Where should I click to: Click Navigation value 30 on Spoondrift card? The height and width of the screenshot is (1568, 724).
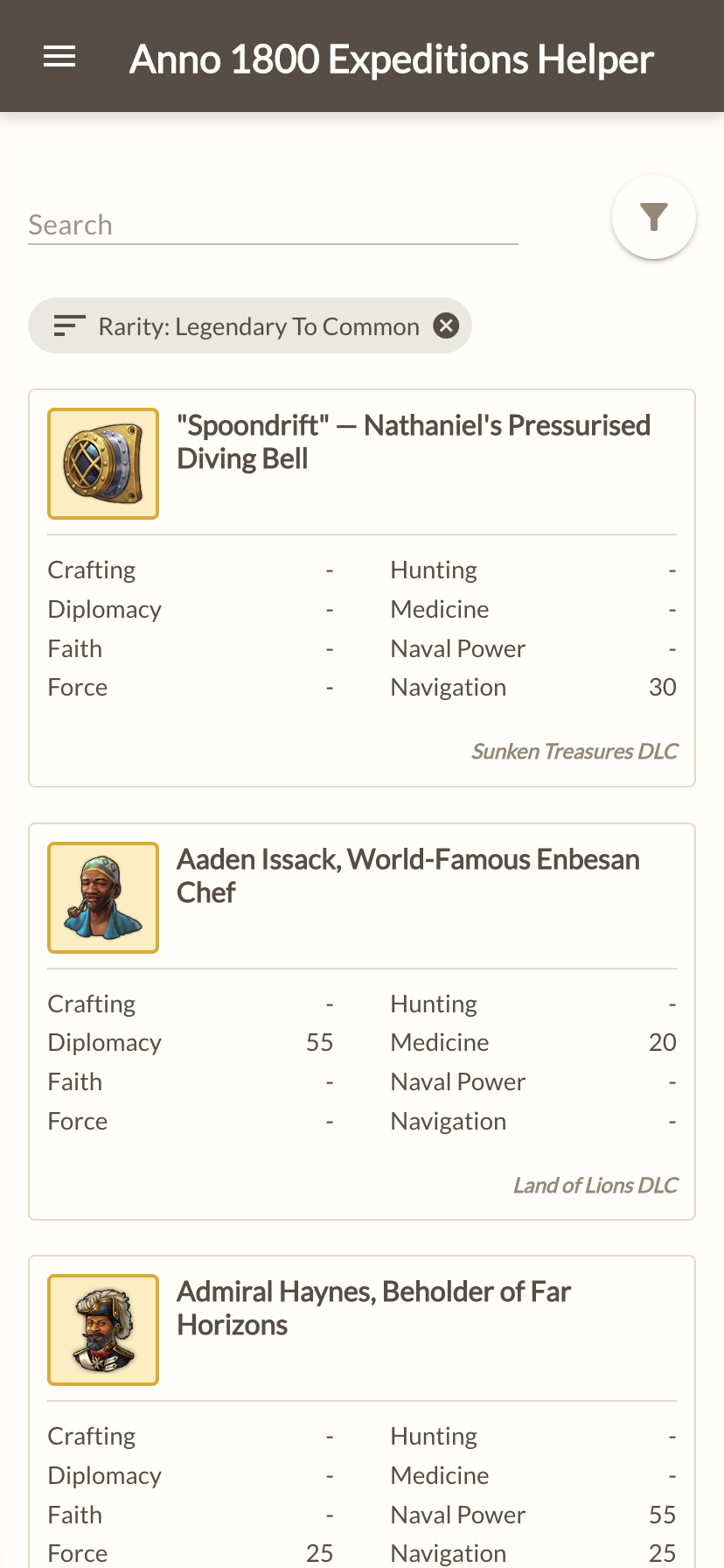point(663,688)
